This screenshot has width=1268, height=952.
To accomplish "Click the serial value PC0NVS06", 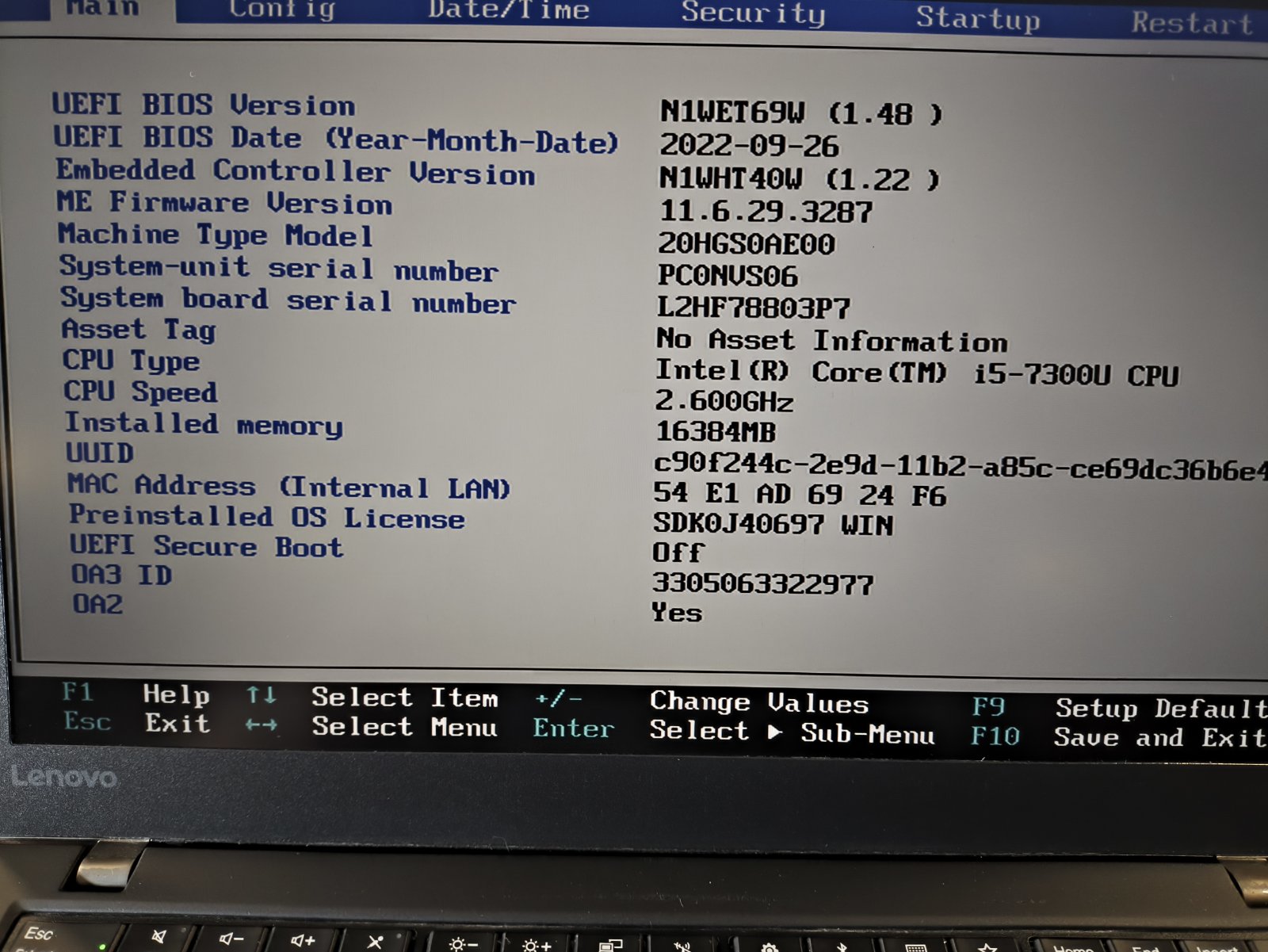I will pos(728,276).
